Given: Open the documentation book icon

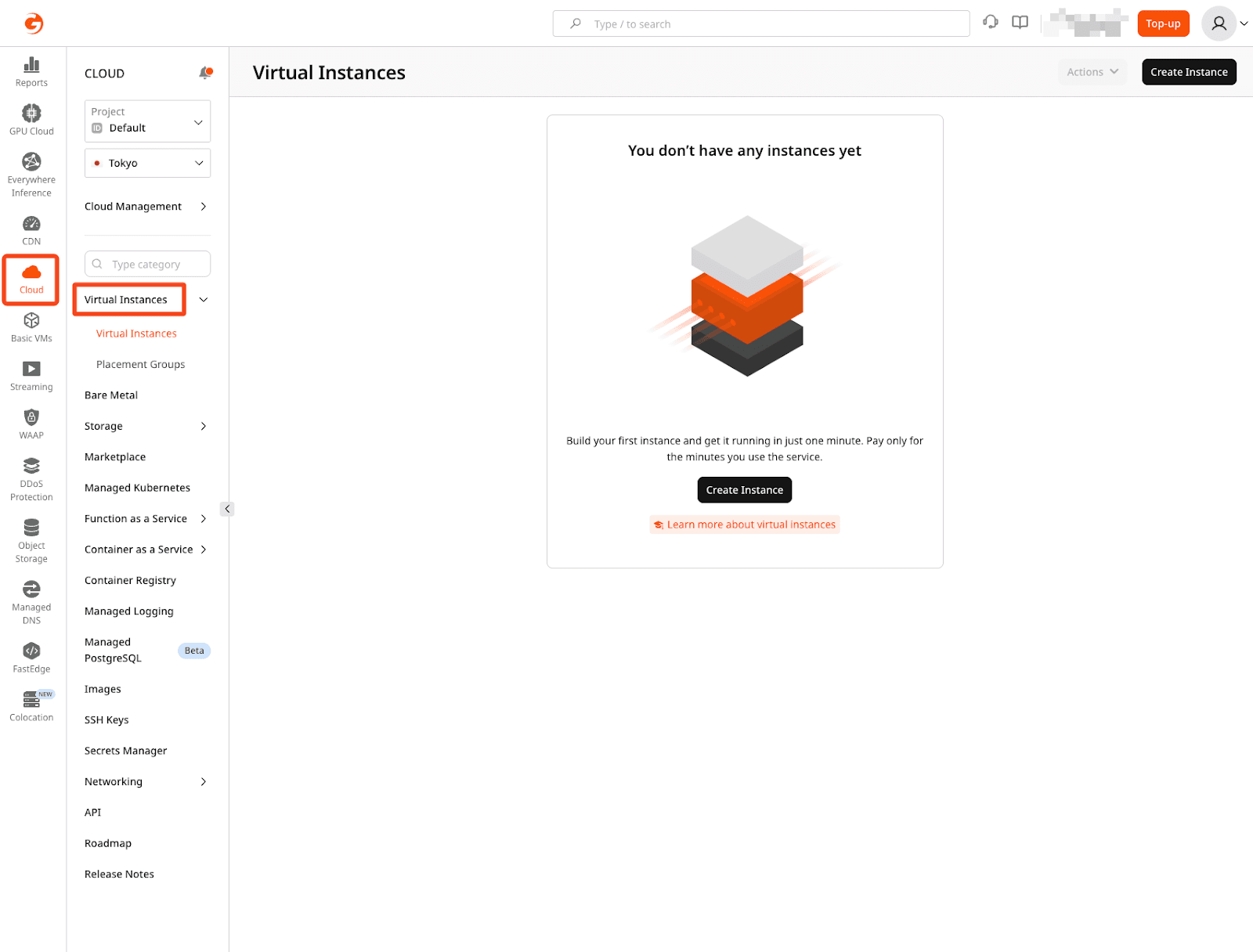Looking at the screenshot, I should [x=1020, y=23].
